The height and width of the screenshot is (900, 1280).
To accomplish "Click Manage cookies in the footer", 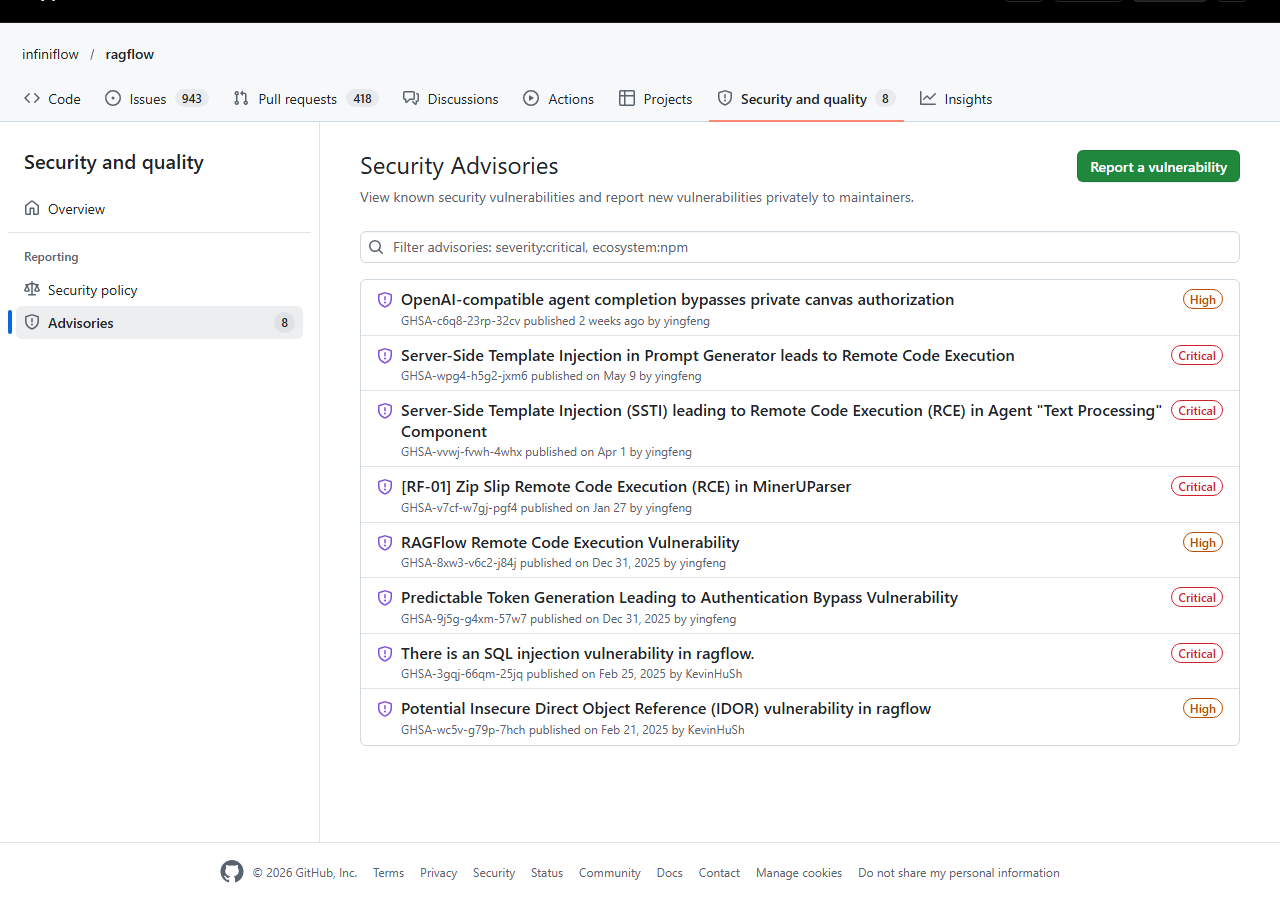I will (x=799, y=873).
